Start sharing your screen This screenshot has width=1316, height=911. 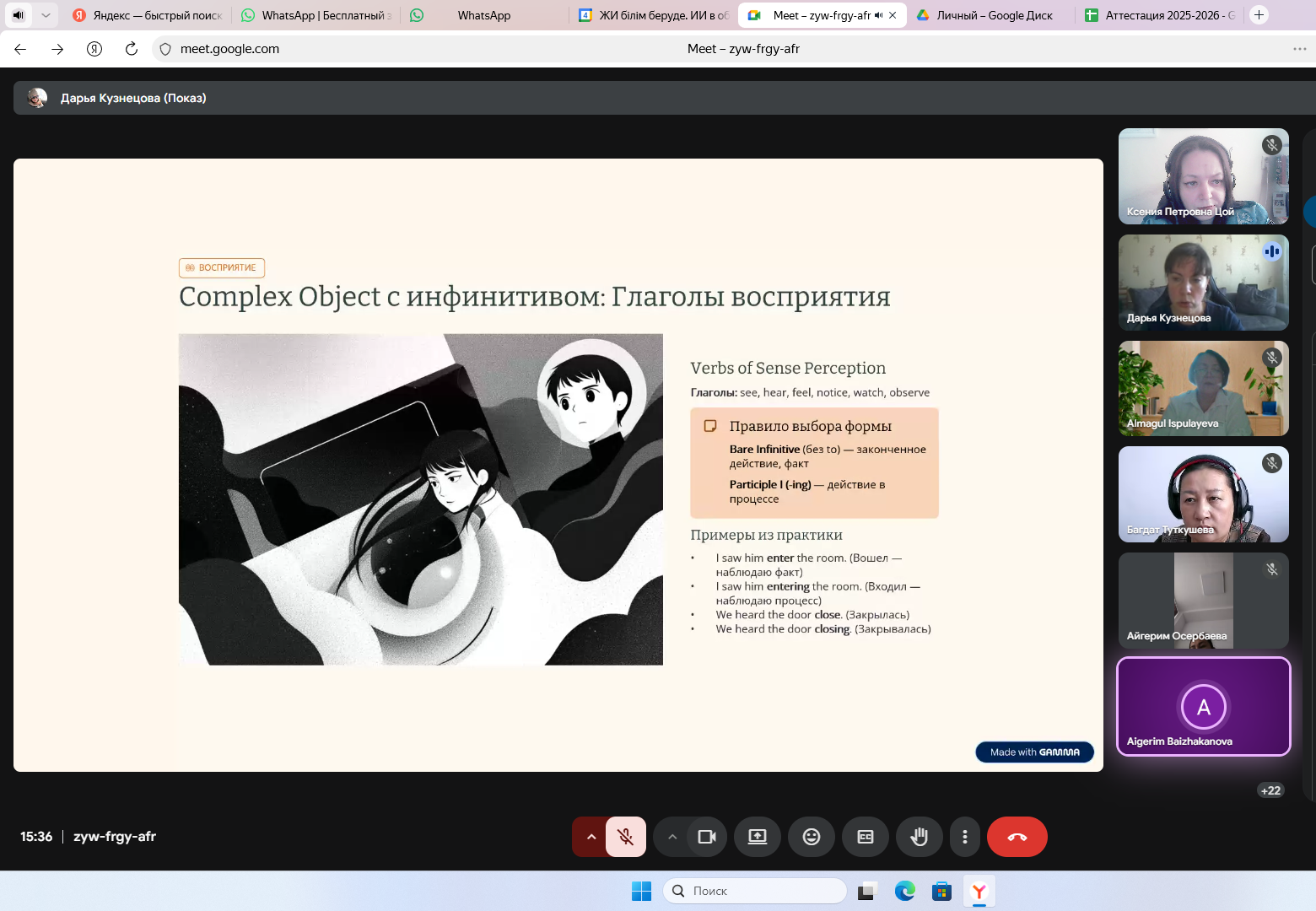(x=757, y=837)
